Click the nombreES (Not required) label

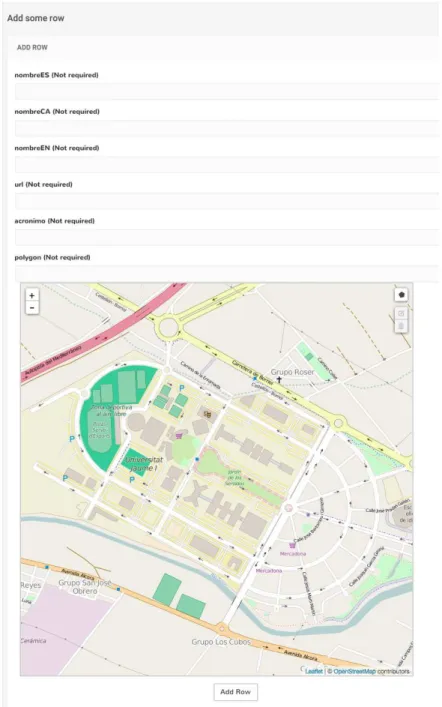tap(56, 75)
